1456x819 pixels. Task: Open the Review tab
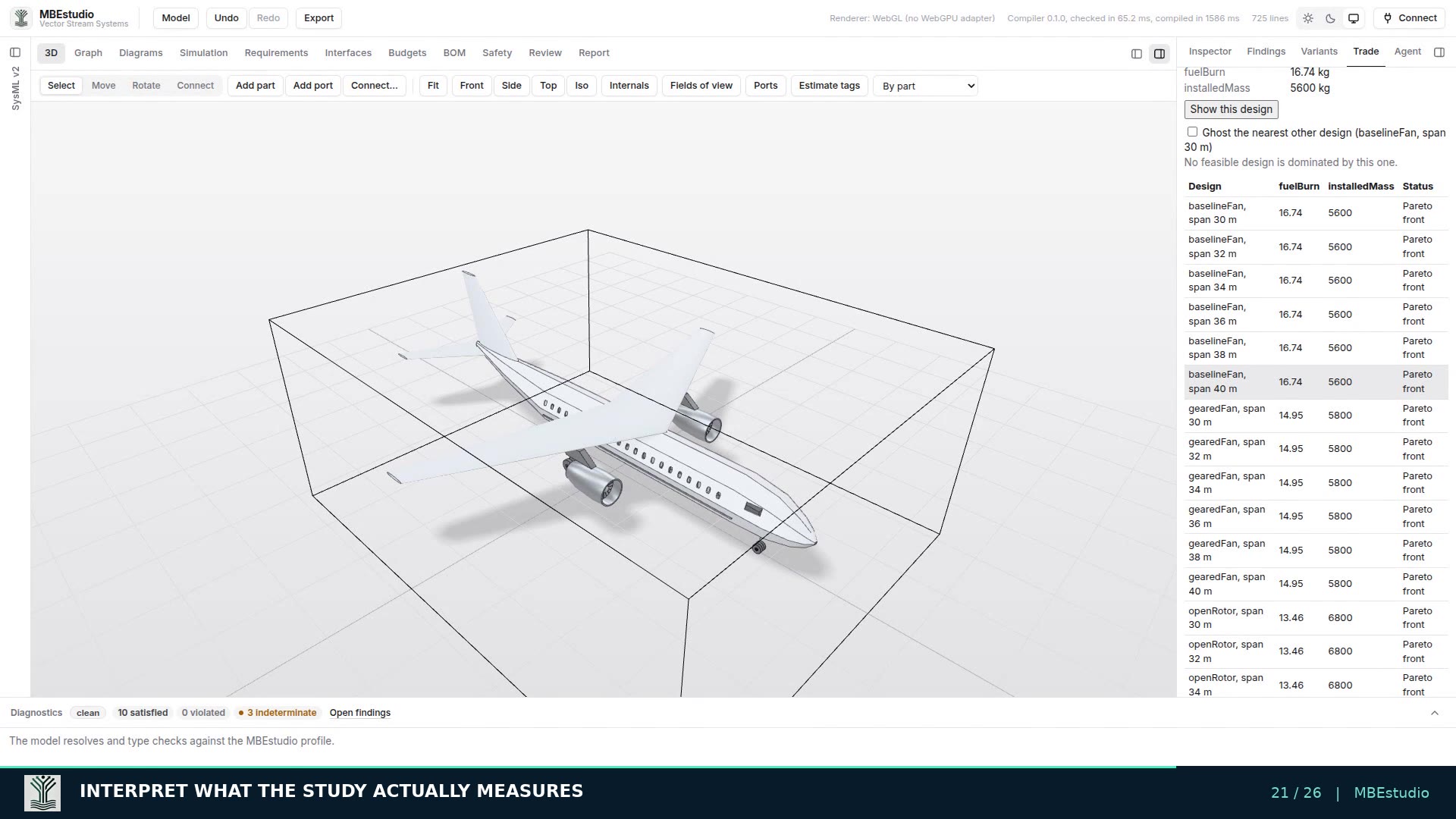click(x=545, y=53)
